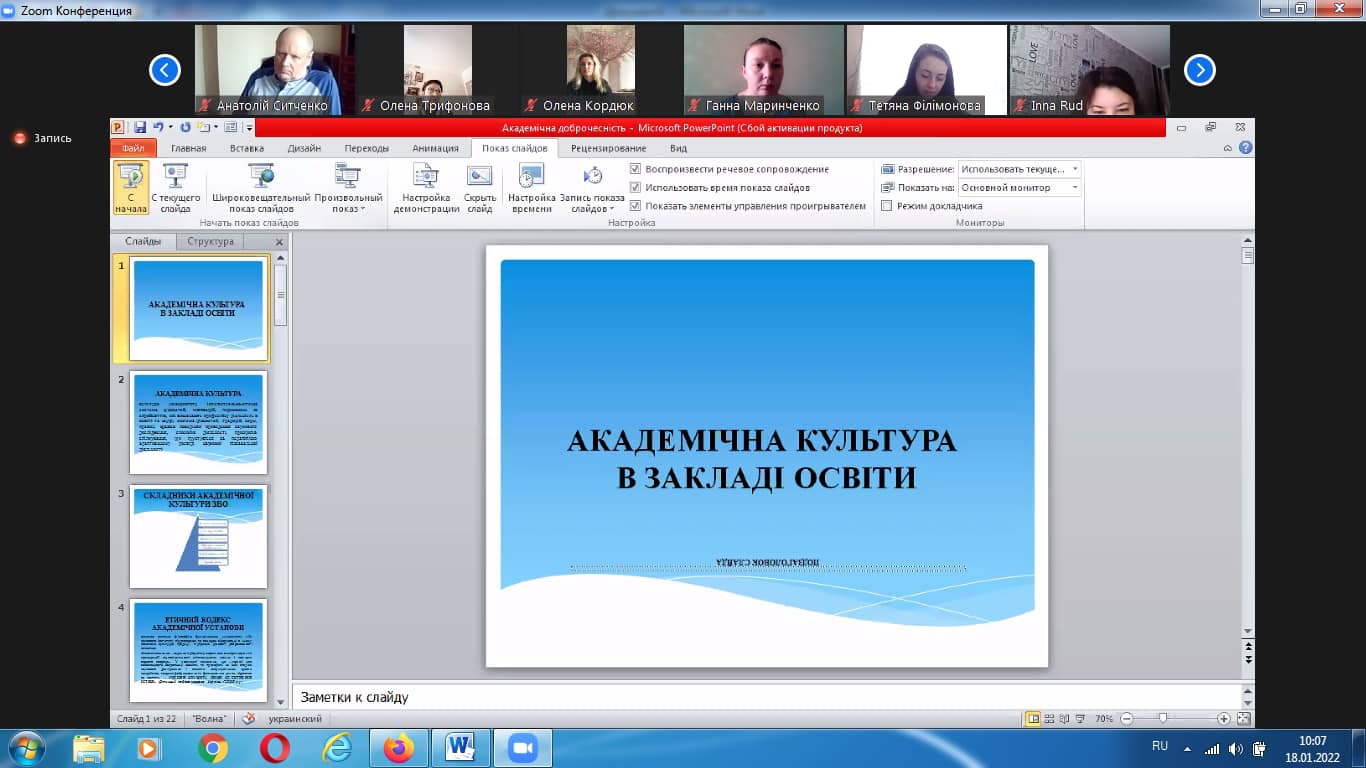Uncheck 'Использовать время показа слайдов'

(x=635, y=188)
